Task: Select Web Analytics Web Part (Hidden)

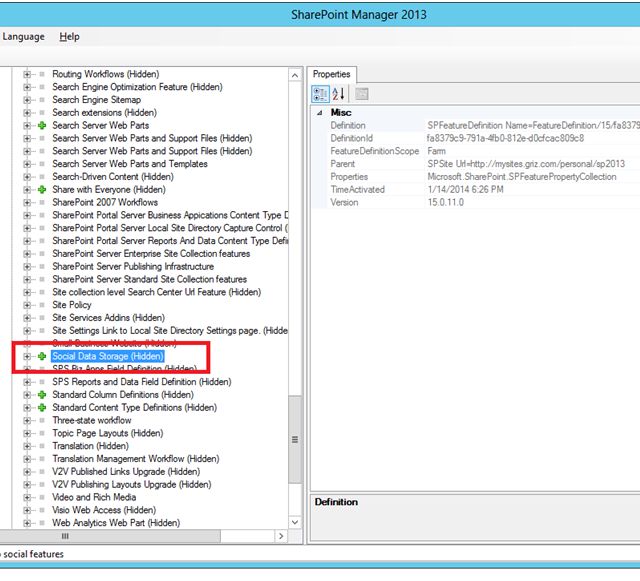Action: 116,523
